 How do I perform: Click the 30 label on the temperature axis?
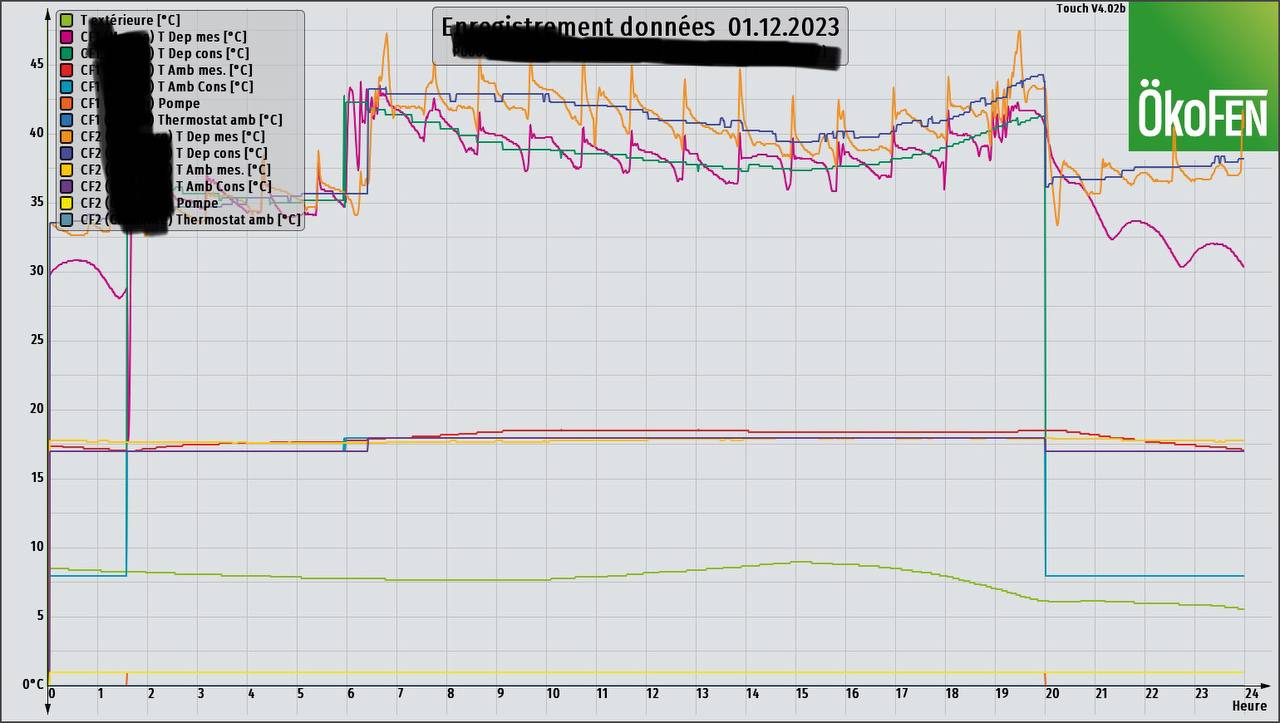pyautogui.click(x=36, y=271)
